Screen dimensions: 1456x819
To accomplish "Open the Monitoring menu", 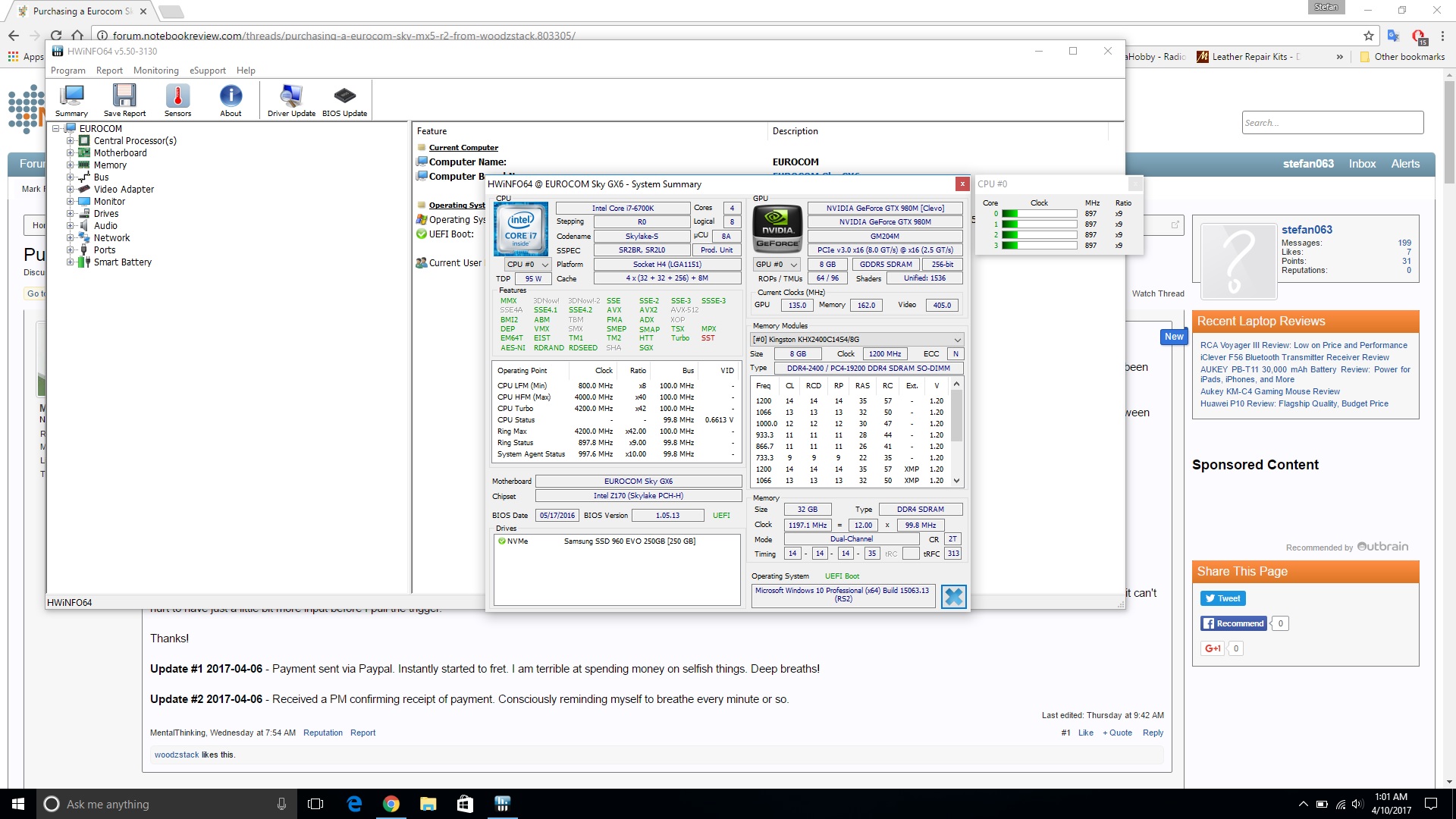I will 156,71.
